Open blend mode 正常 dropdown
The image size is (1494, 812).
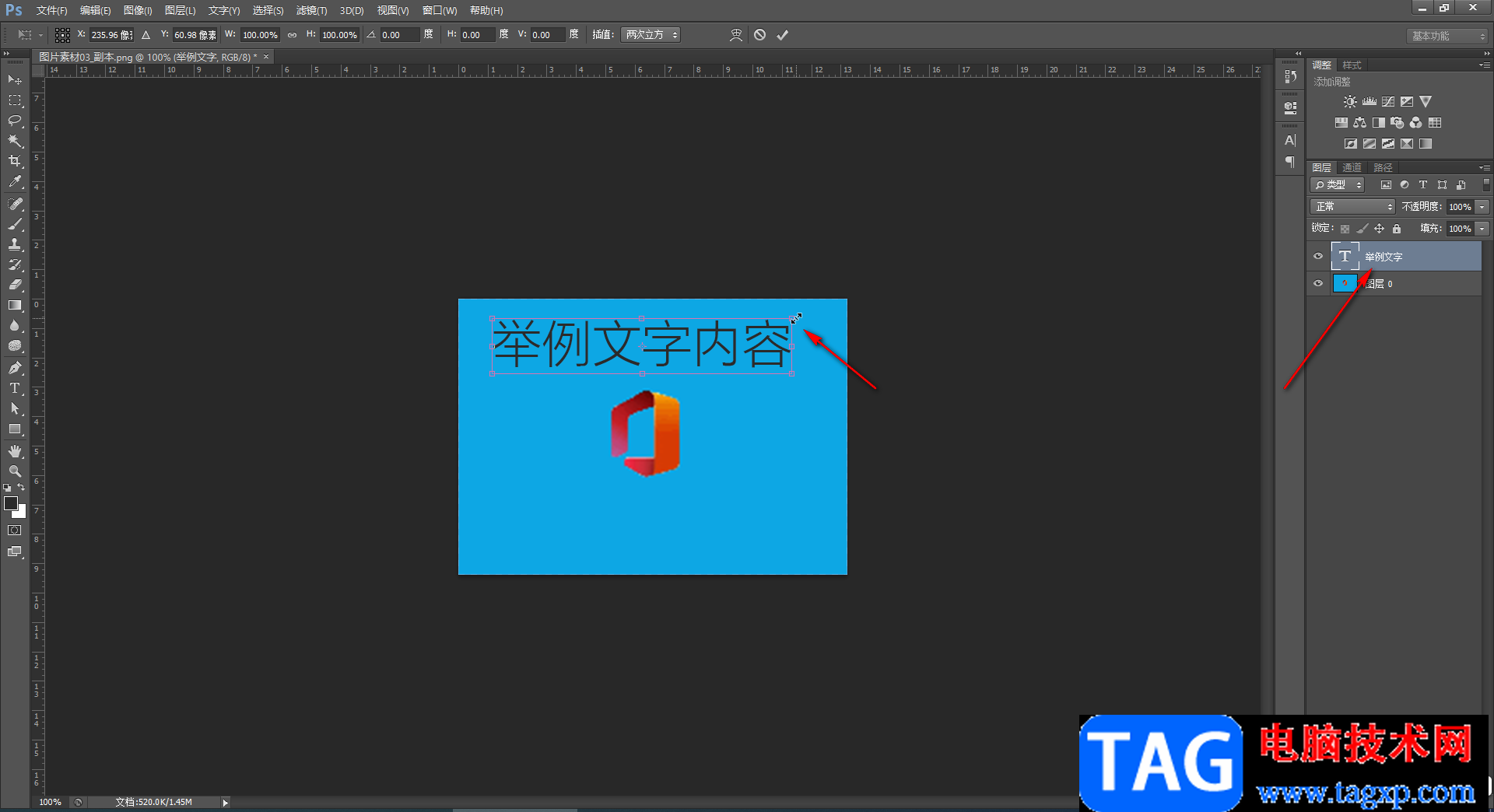click(x=1352, y=207)
